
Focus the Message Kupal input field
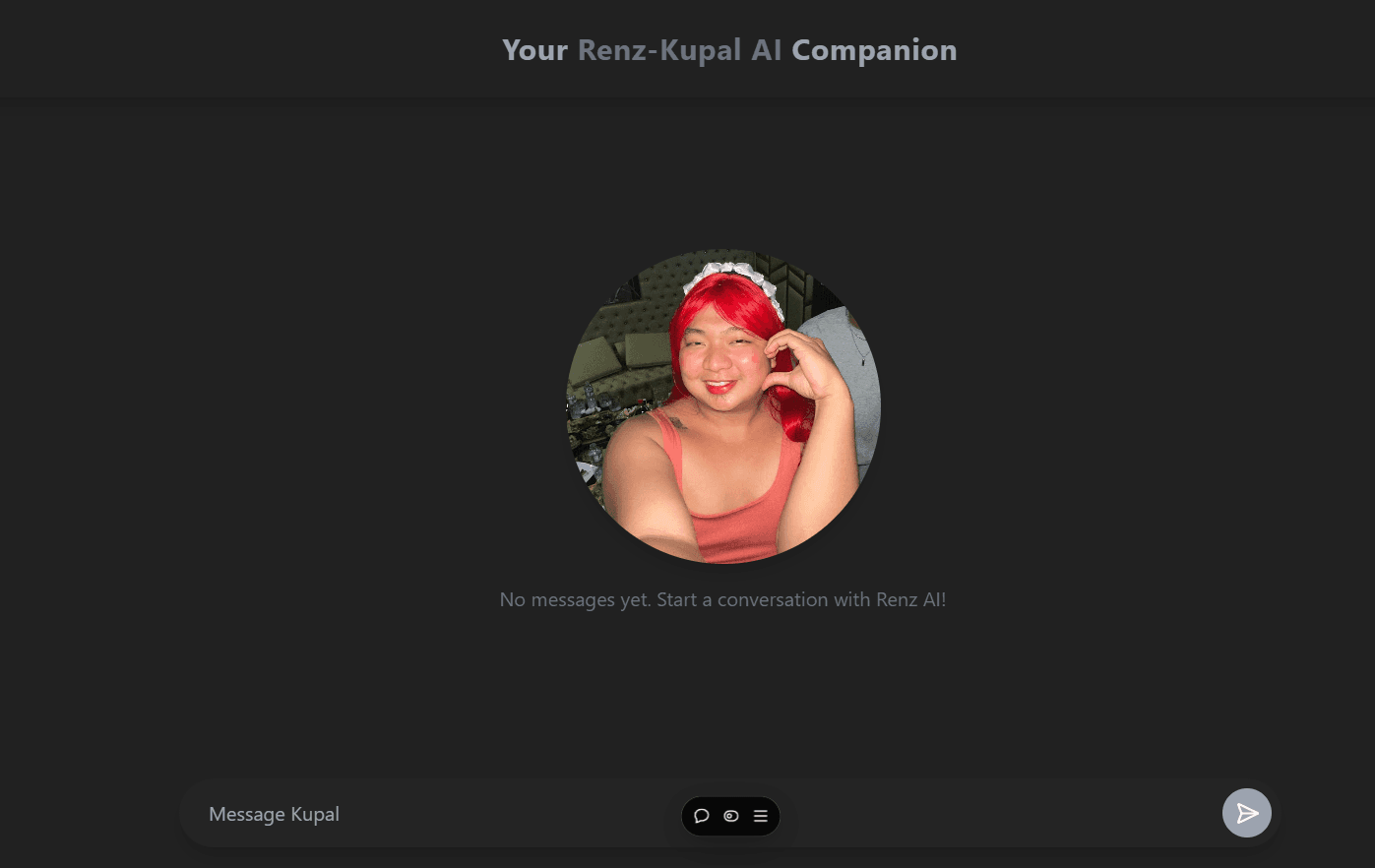tap(728, 813)
